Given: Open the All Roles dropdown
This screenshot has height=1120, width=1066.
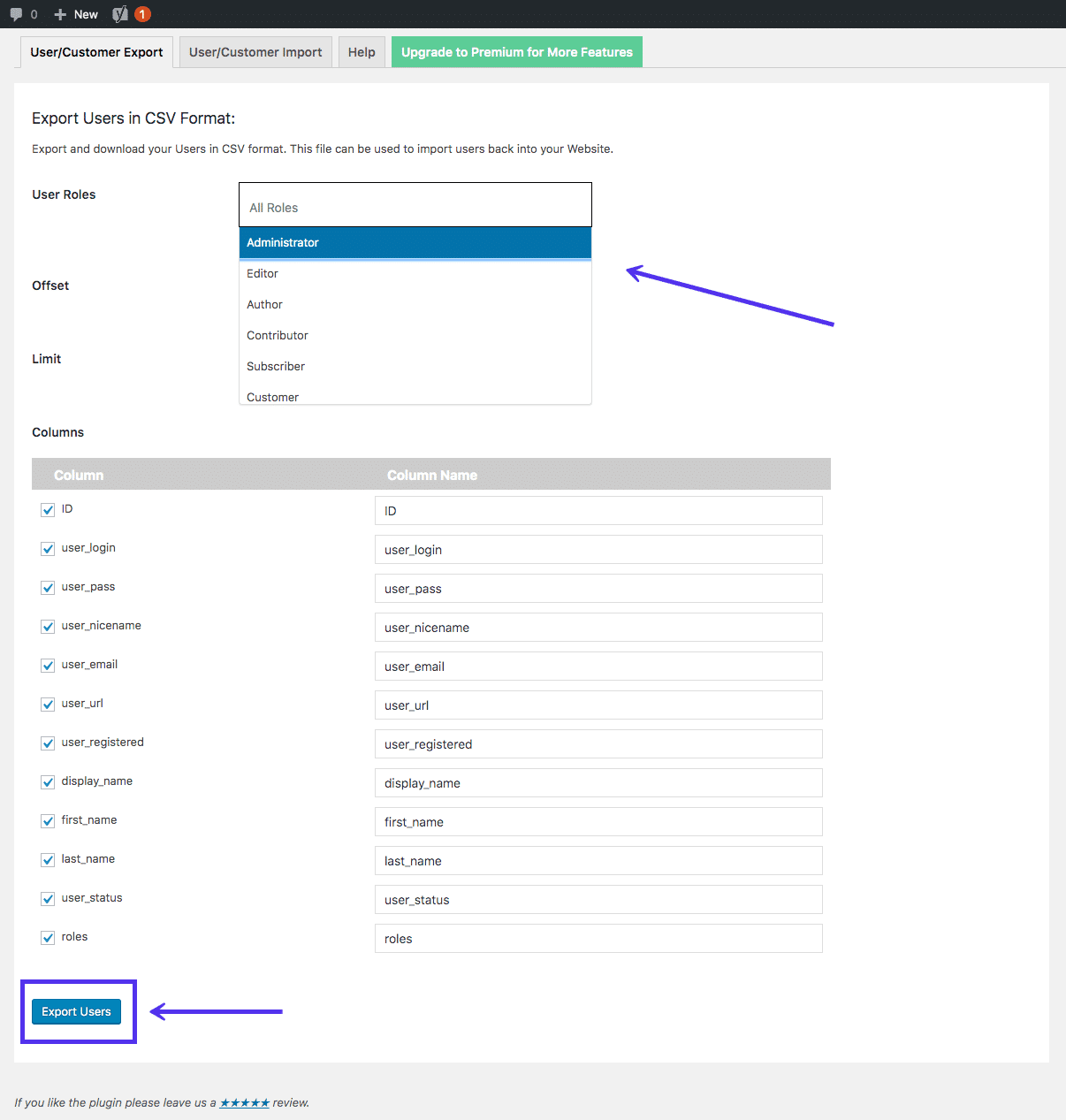Looking at the screenshot, I should click(415, 207).
